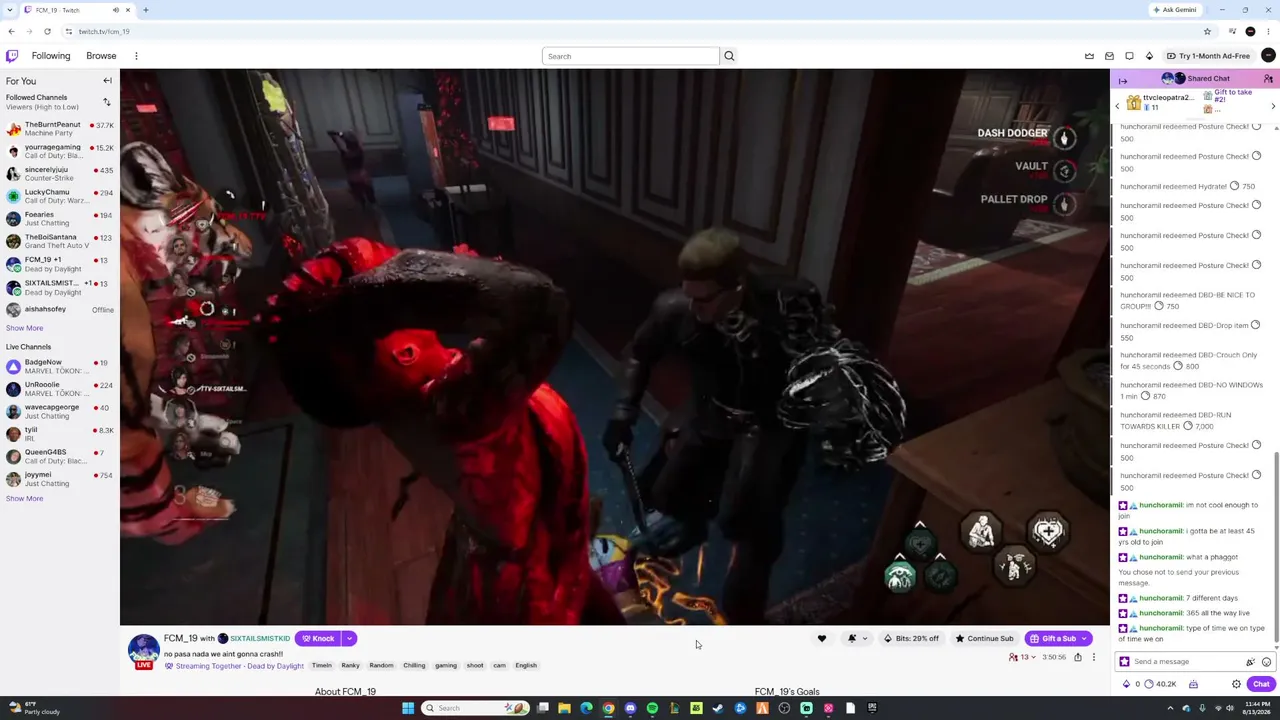Open Spotify from the taskbar

pos(652,708)
